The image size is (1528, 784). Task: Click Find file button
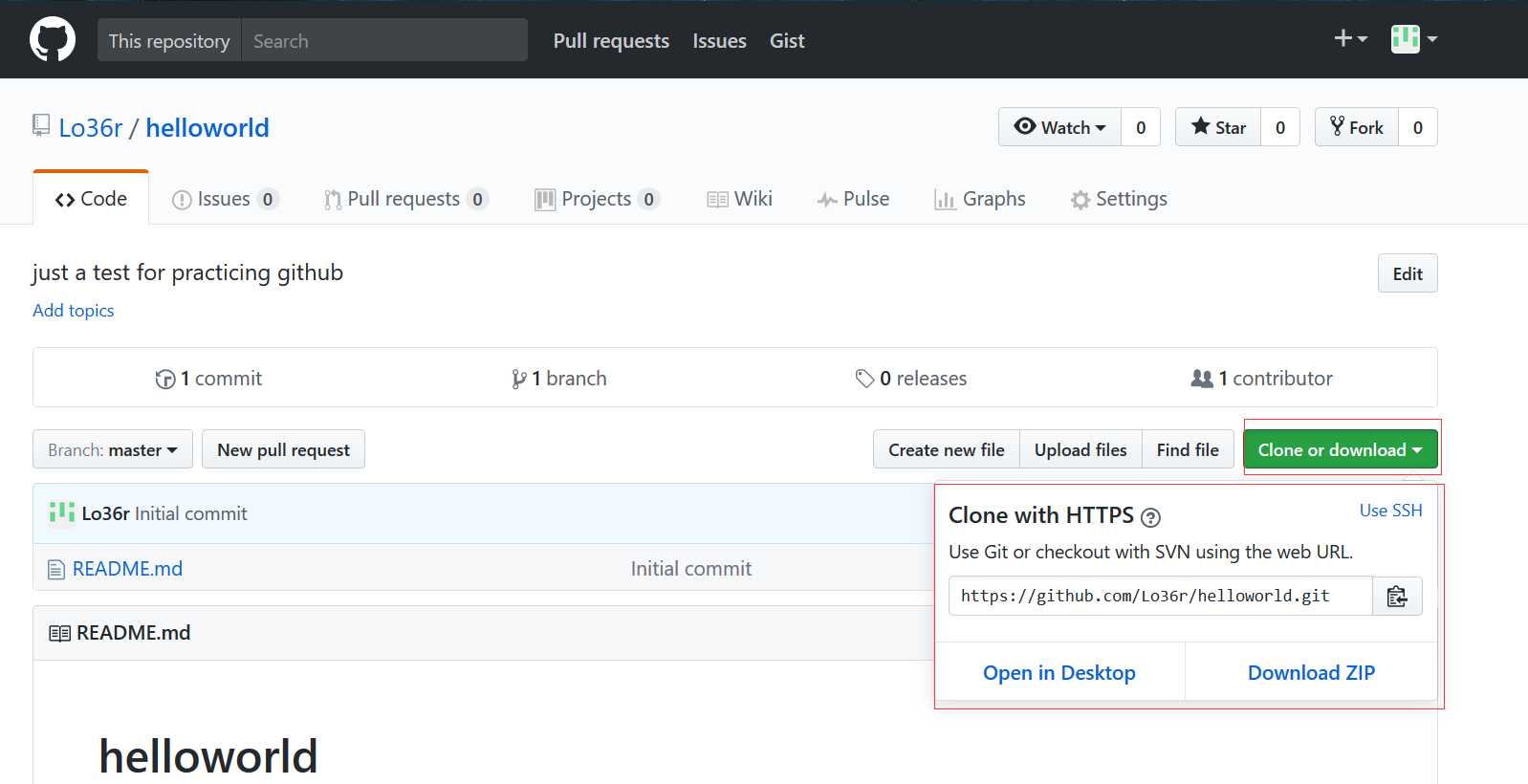tap(1188, 449)
